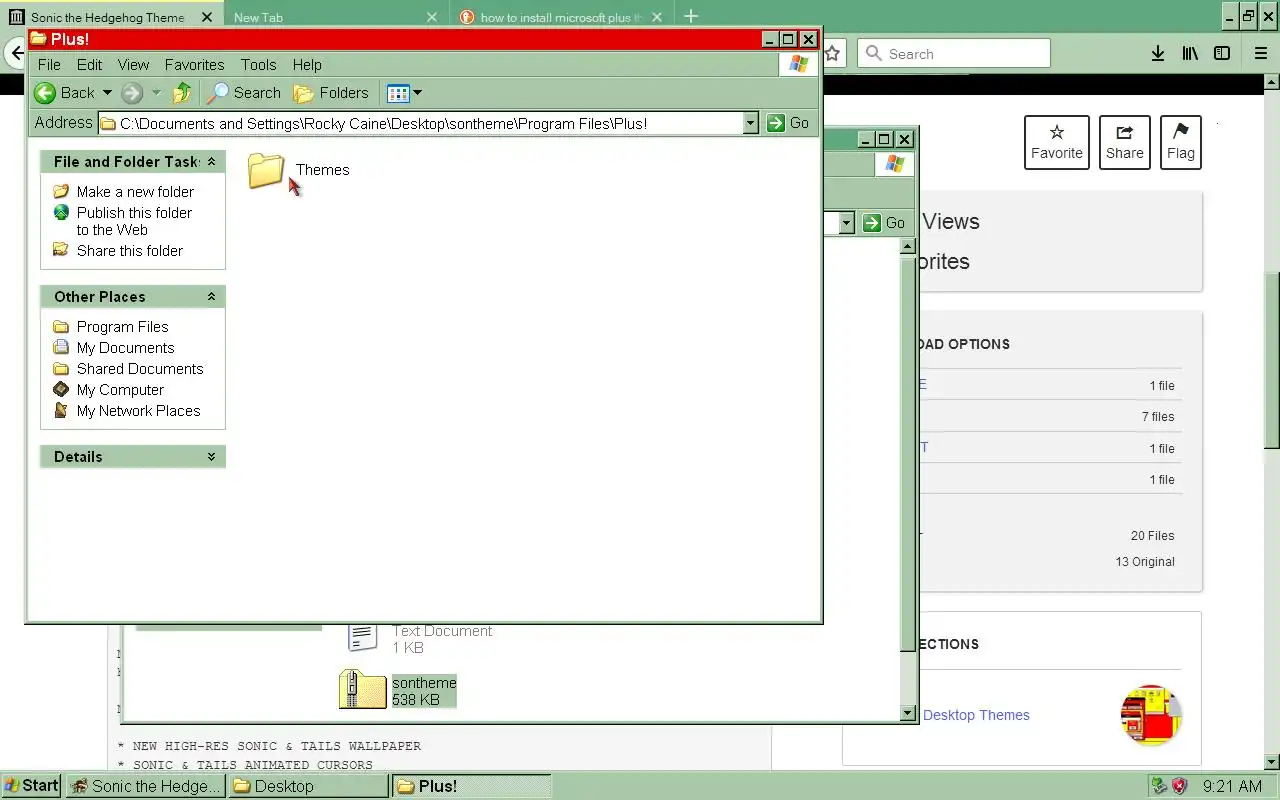Switch to Sonic the Hedge... taskbar item

146,786
